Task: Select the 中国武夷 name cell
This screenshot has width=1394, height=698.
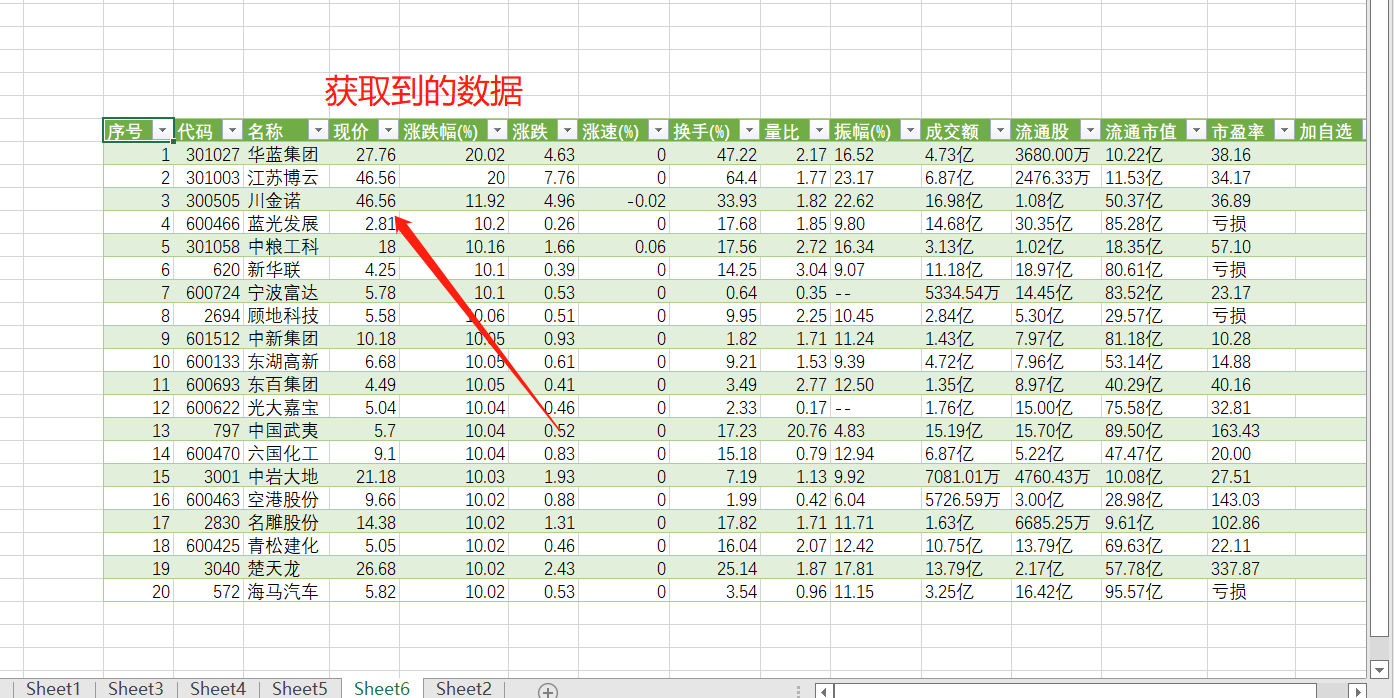Action: pyautogui.click(x=286, y=430)
